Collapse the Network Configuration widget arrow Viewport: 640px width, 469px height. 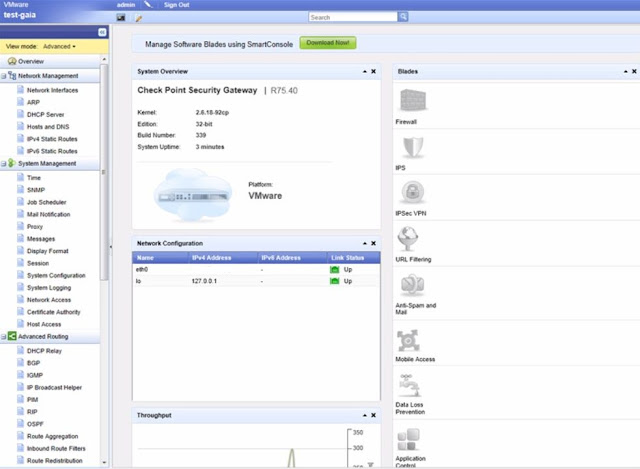tap(364, 243)
